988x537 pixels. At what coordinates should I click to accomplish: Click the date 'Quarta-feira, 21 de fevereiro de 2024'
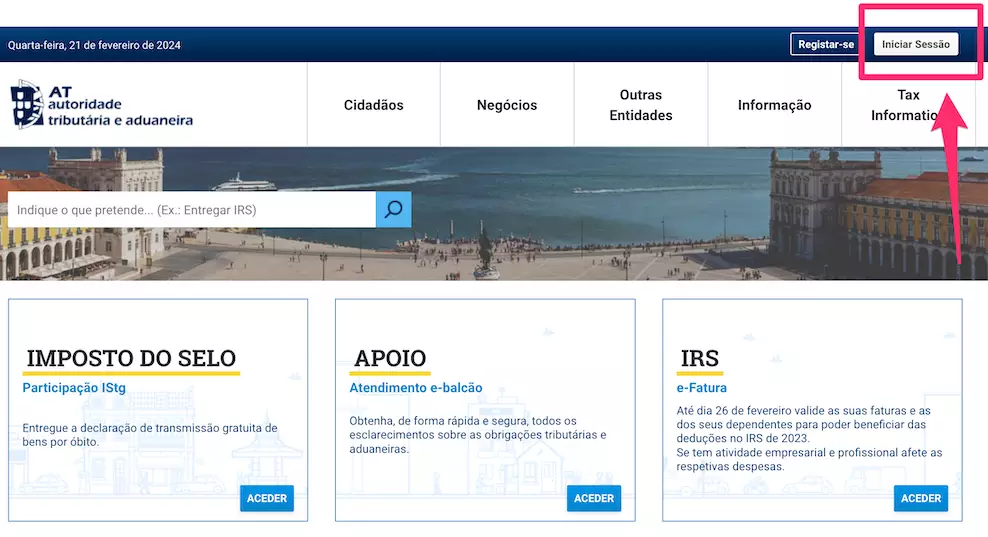pos(94,45)
